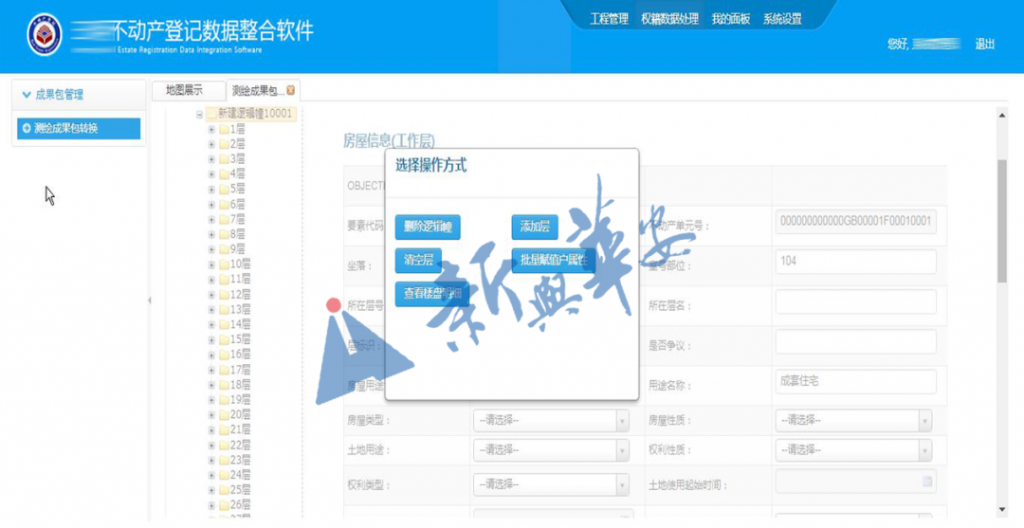The image size is (1024, 528).
Task: Collapse the 新建逻辑幢10001 tree root
Action: (x=199, y=114)
